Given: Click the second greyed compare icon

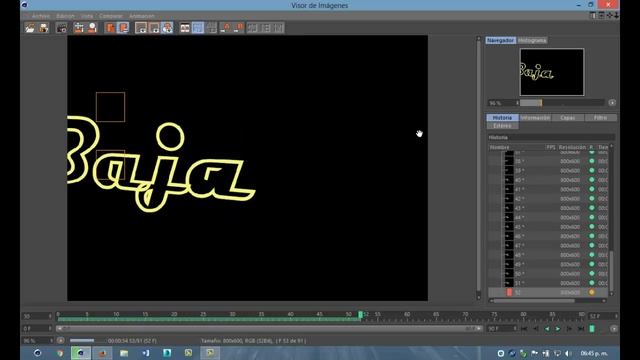Looking at the screenshot, I should [x=266, y=28].
